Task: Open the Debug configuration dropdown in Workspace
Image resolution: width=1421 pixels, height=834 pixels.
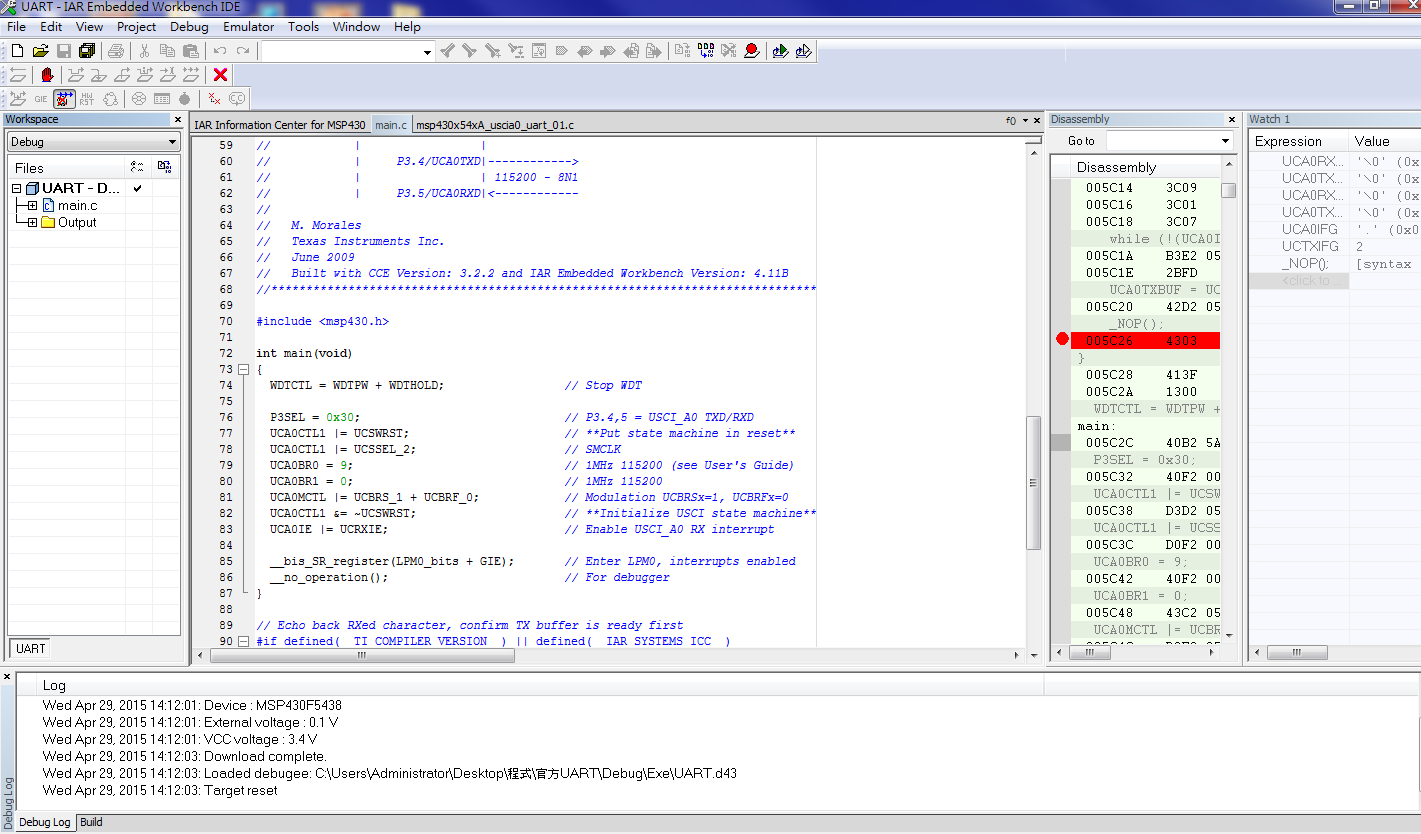Action: click(x=172, y=142)
